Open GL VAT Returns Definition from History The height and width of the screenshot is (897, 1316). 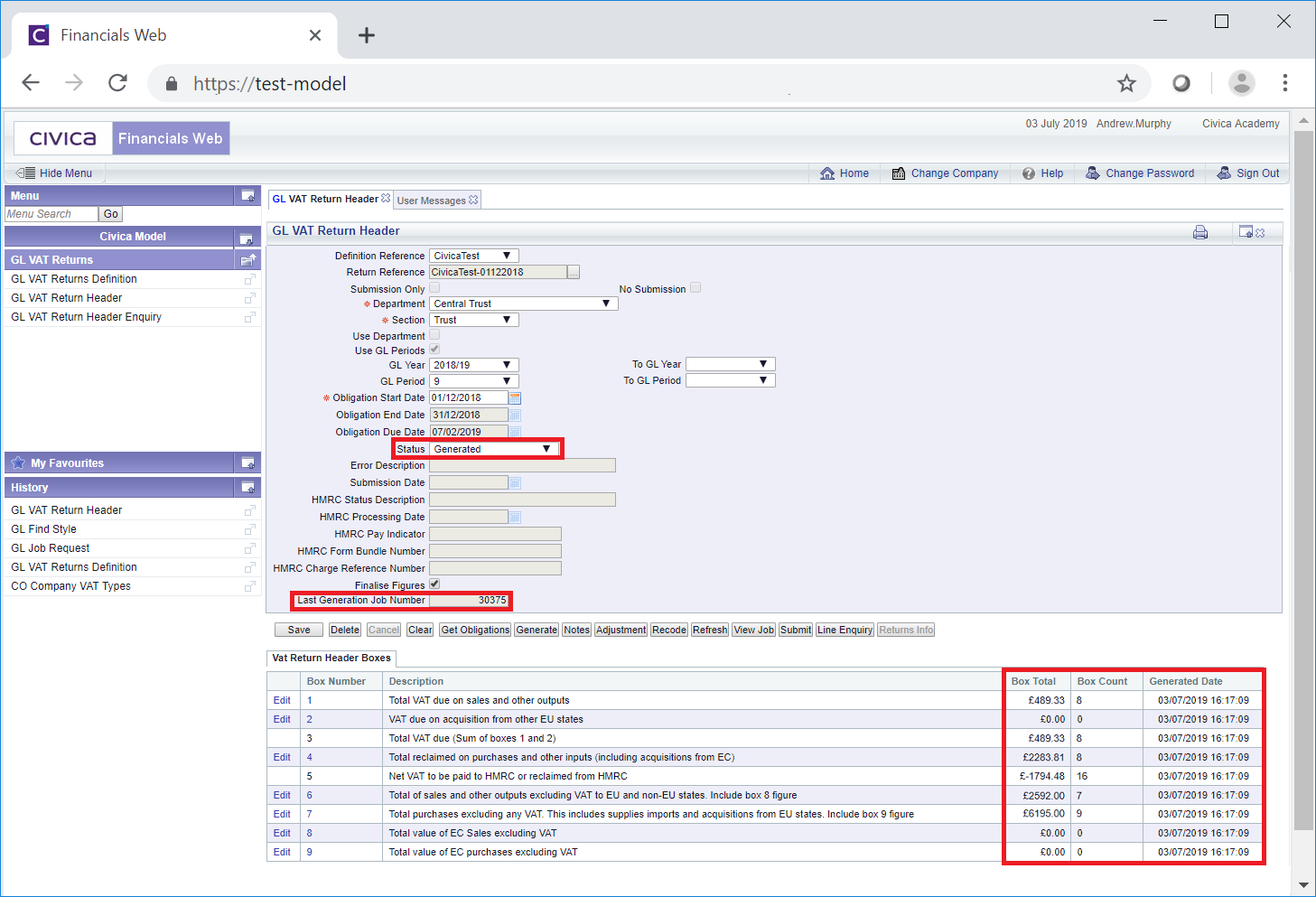[x=74, y=567]
